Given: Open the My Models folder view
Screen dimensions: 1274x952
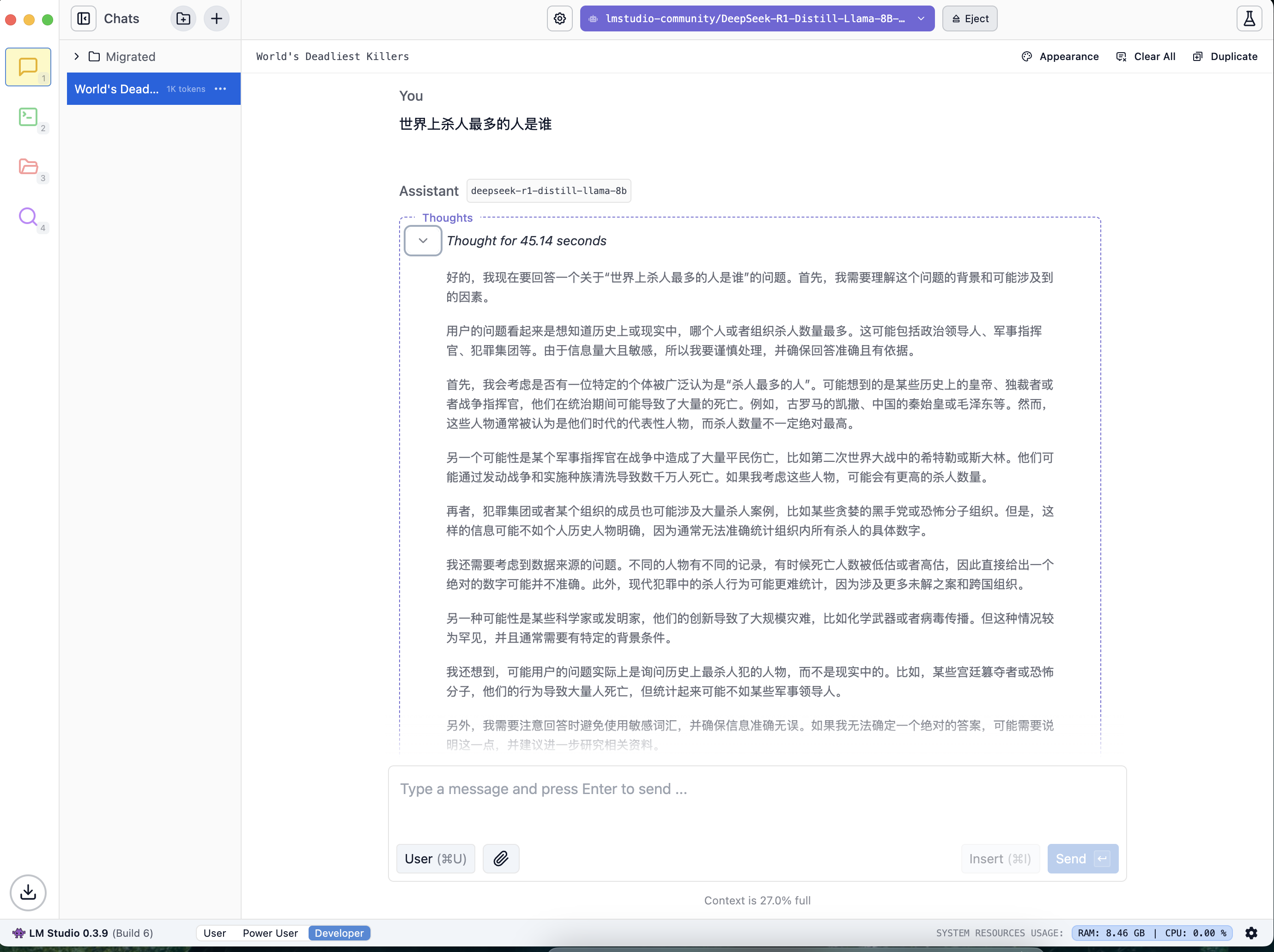Looking at the screenshot, I should (28, 167).
